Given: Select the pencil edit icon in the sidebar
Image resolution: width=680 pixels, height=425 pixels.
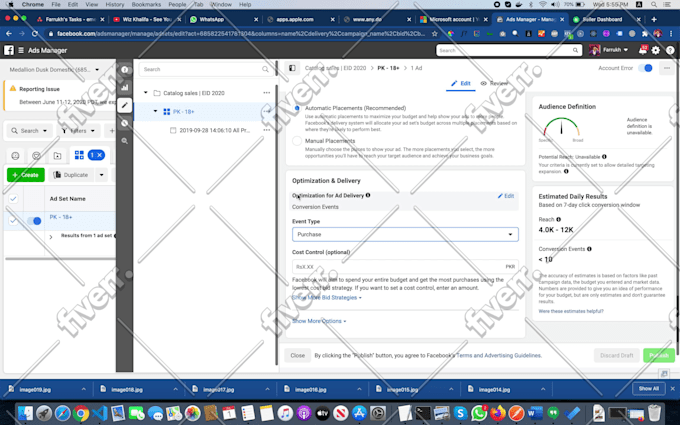Looking at the screenshot, I should (124, 105).
